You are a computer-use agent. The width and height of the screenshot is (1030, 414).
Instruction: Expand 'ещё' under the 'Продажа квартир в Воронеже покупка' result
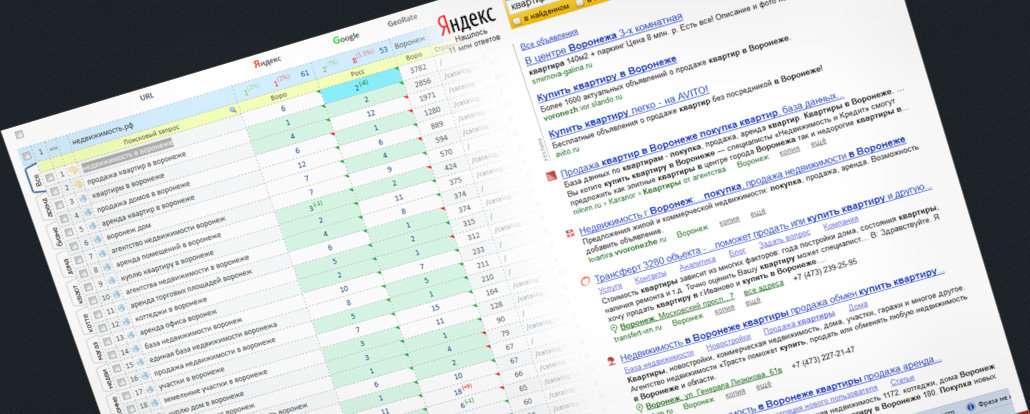(817, 143)
